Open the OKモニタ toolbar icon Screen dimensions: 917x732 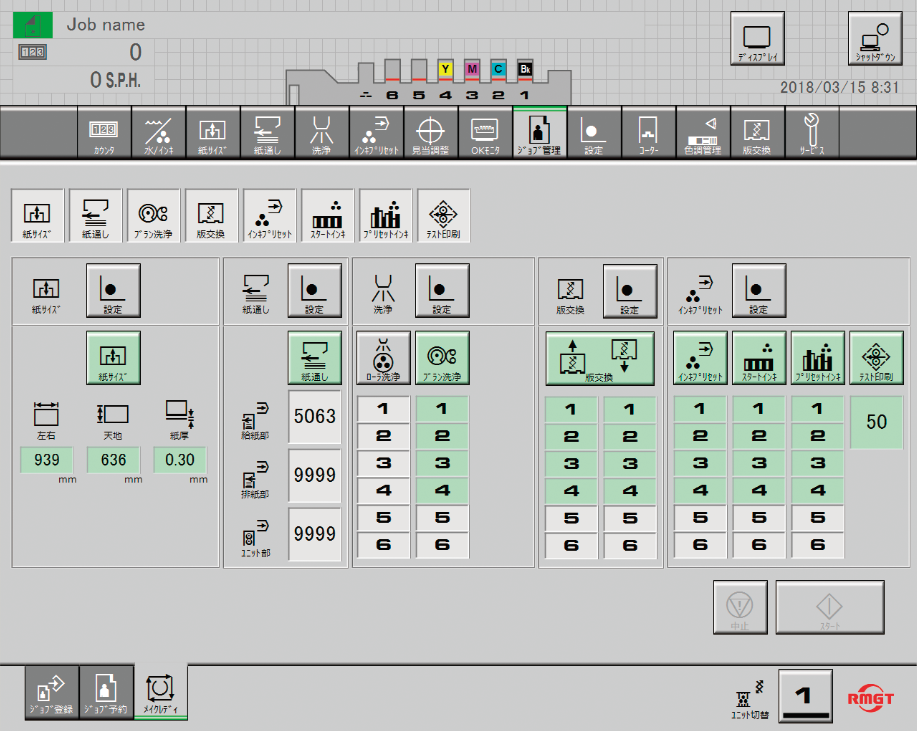pyautogui.click(x=485, y=134)
